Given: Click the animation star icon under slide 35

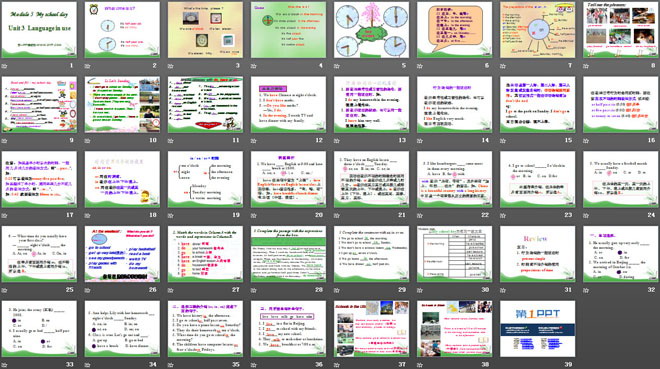Looking at the screenshot, I should [x=171, y=364].
